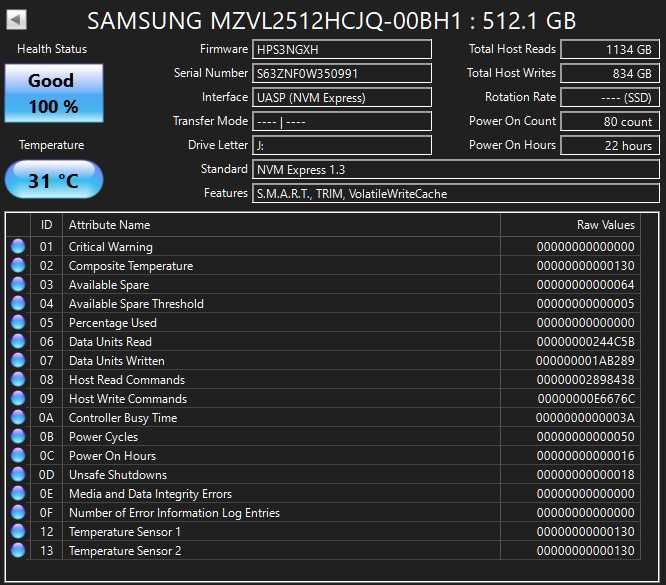This screenshot has width=666, height=585.
Task: Click status orb for Composite Temperature row
Action: [18, 266]
